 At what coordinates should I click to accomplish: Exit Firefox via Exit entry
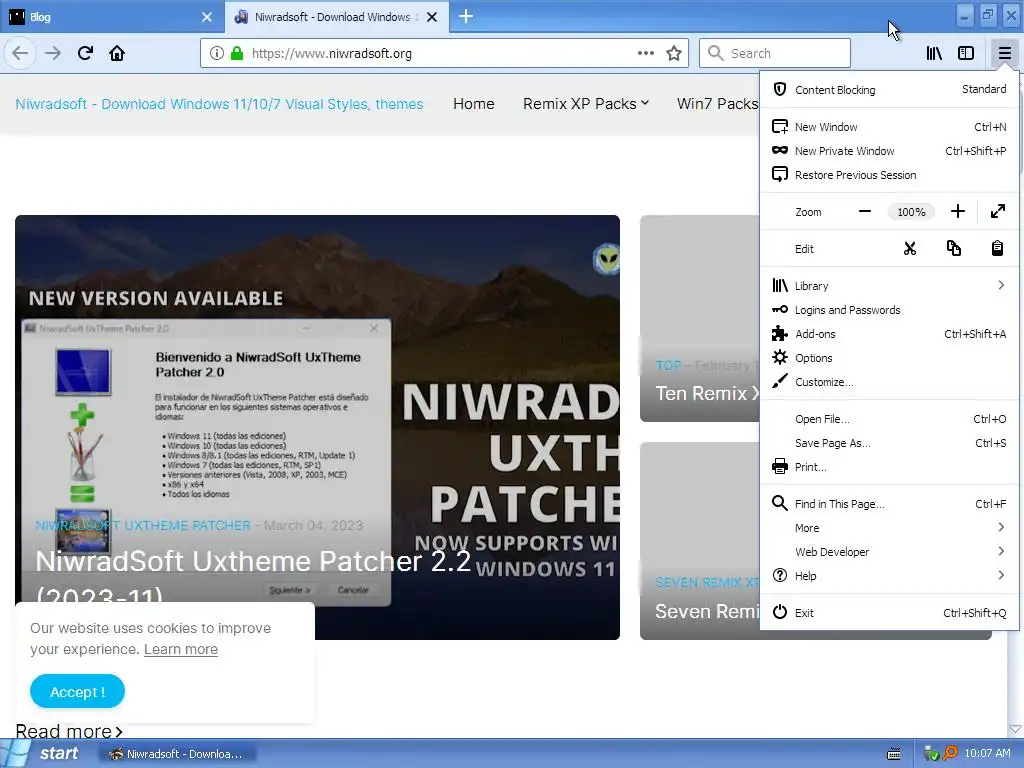pyautogui.click(x=889, y=613)
